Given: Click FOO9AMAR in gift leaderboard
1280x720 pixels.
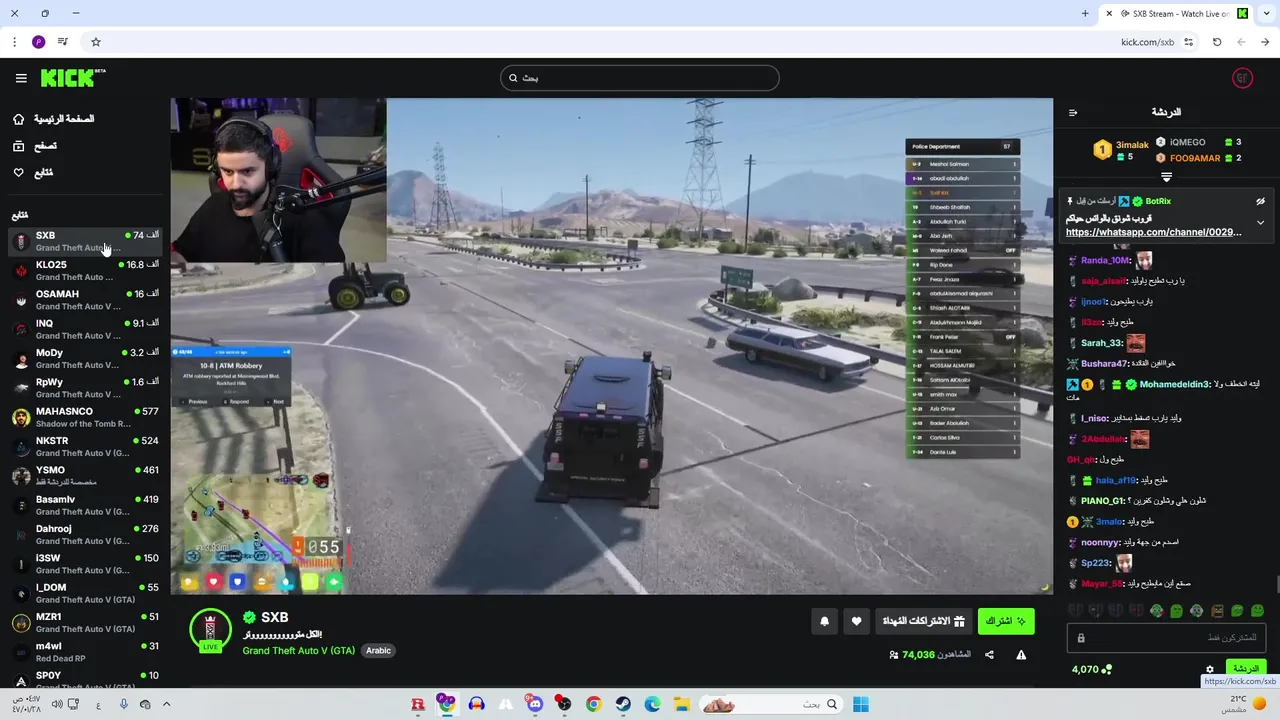Looking at the screenshot, I should tap(1198, 158).
